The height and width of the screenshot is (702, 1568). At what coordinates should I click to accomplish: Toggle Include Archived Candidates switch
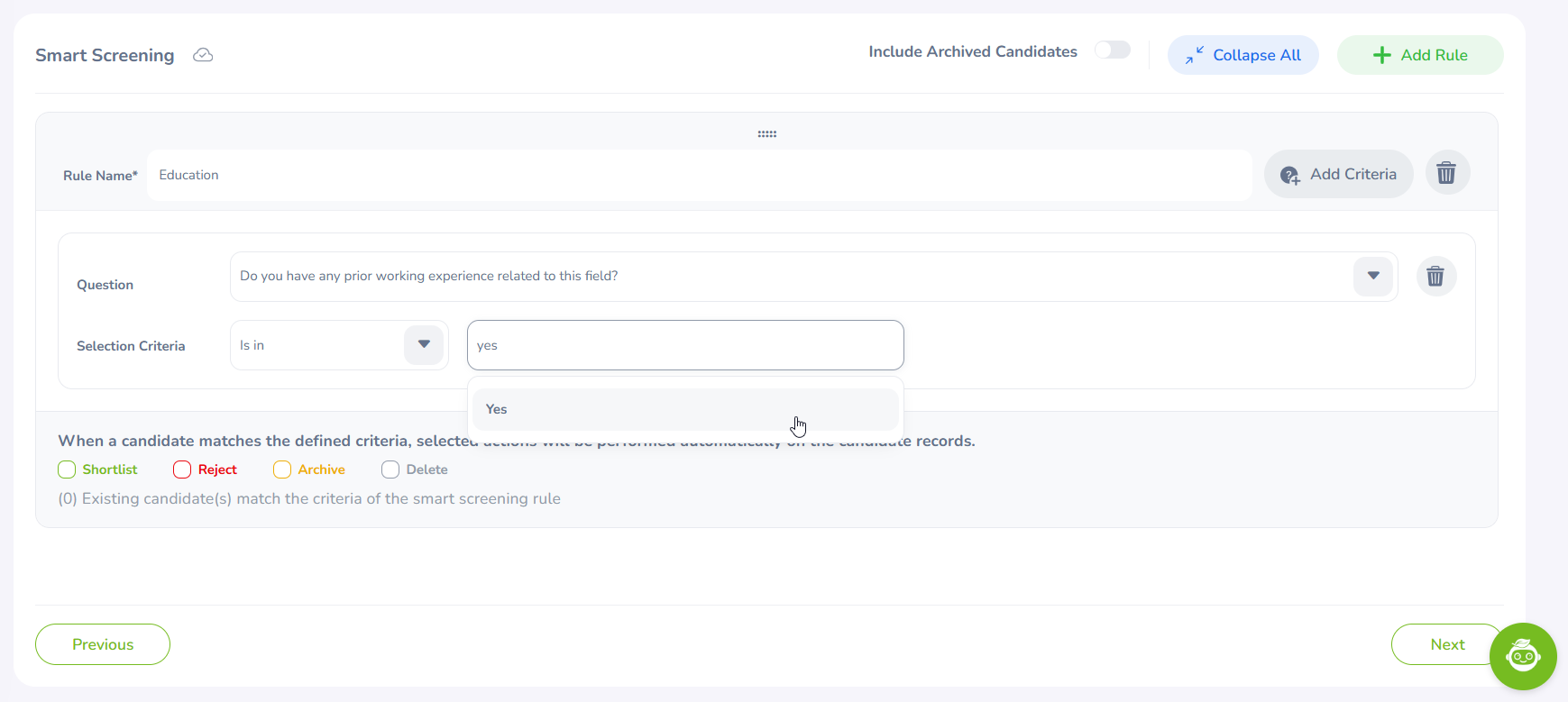pos(1113,50)
